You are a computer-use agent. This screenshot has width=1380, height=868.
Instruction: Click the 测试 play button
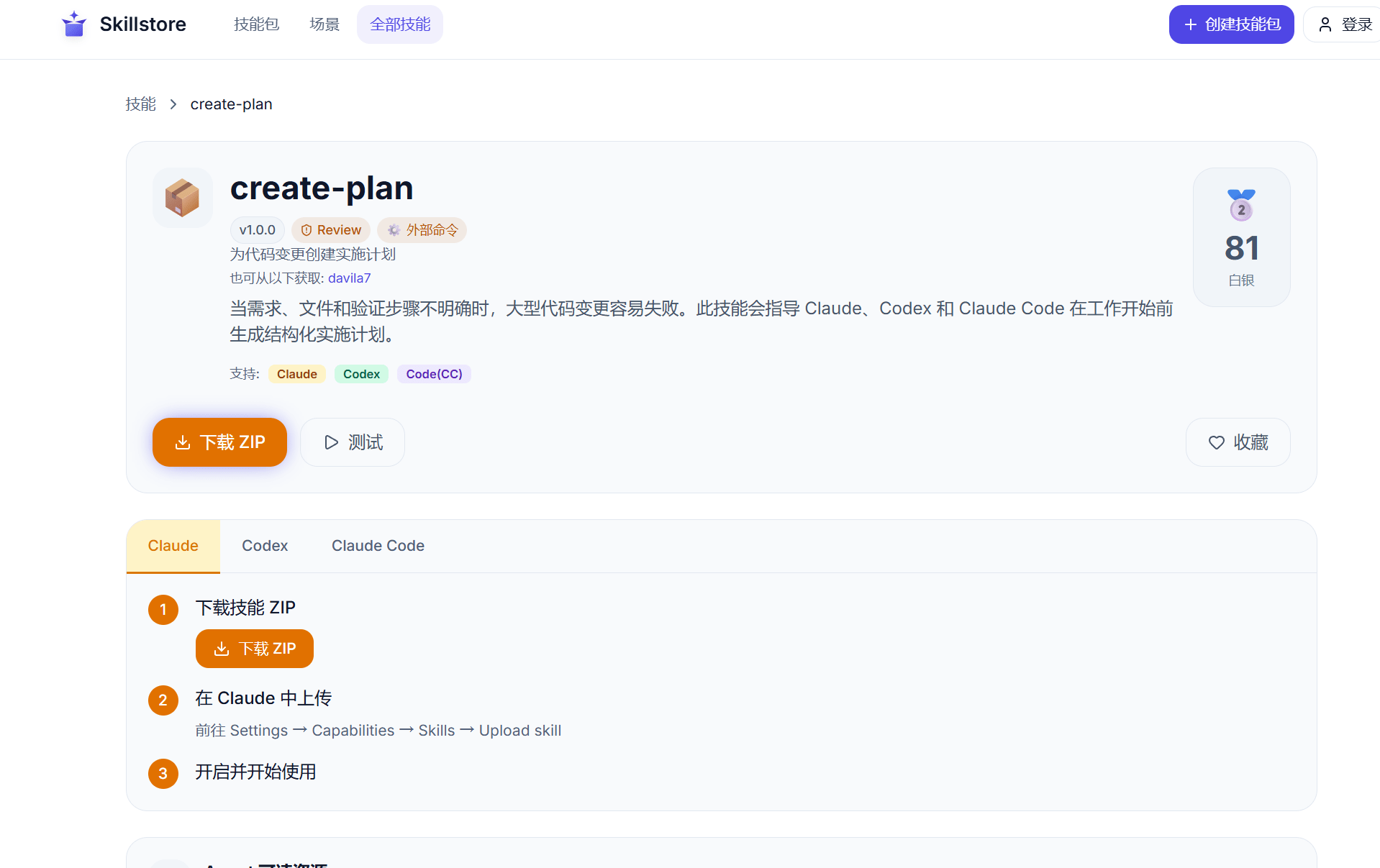353,442
